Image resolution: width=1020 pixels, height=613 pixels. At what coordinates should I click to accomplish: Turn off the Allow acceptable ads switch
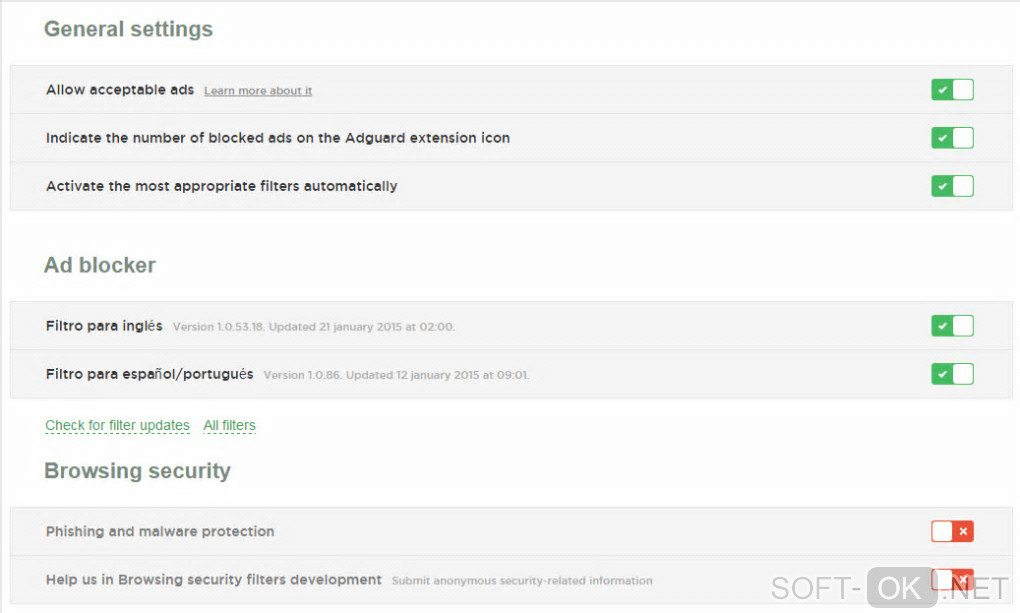(952, 90)
